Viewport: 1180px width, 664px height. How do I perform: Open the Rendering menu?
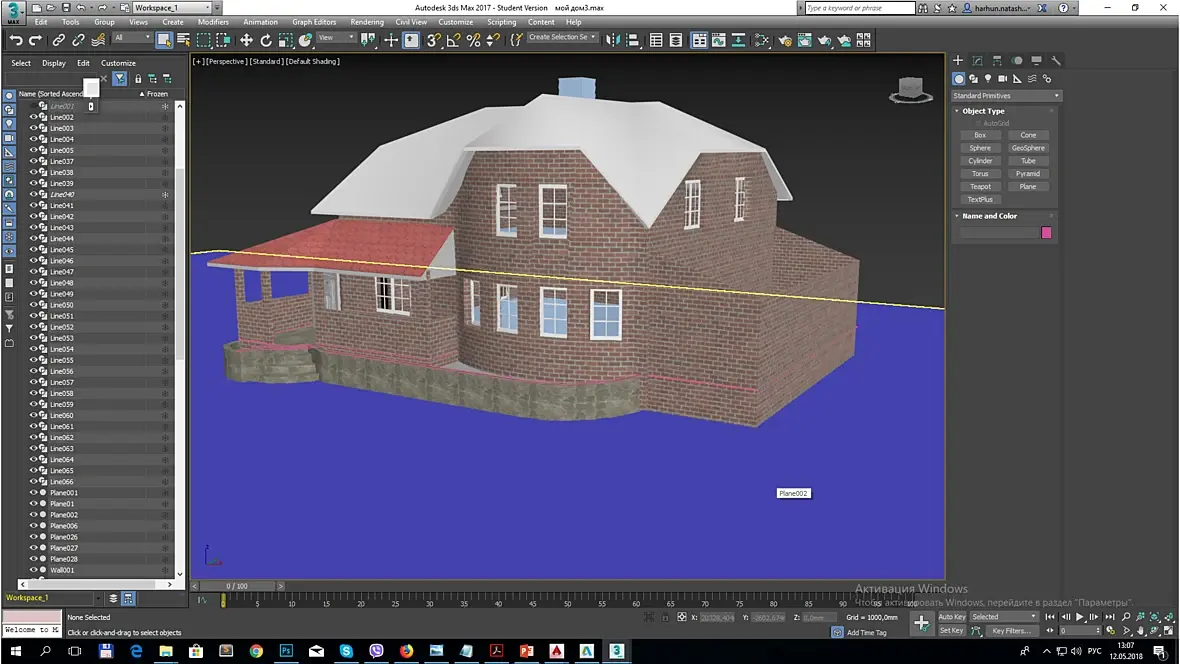tap(367, 22)
